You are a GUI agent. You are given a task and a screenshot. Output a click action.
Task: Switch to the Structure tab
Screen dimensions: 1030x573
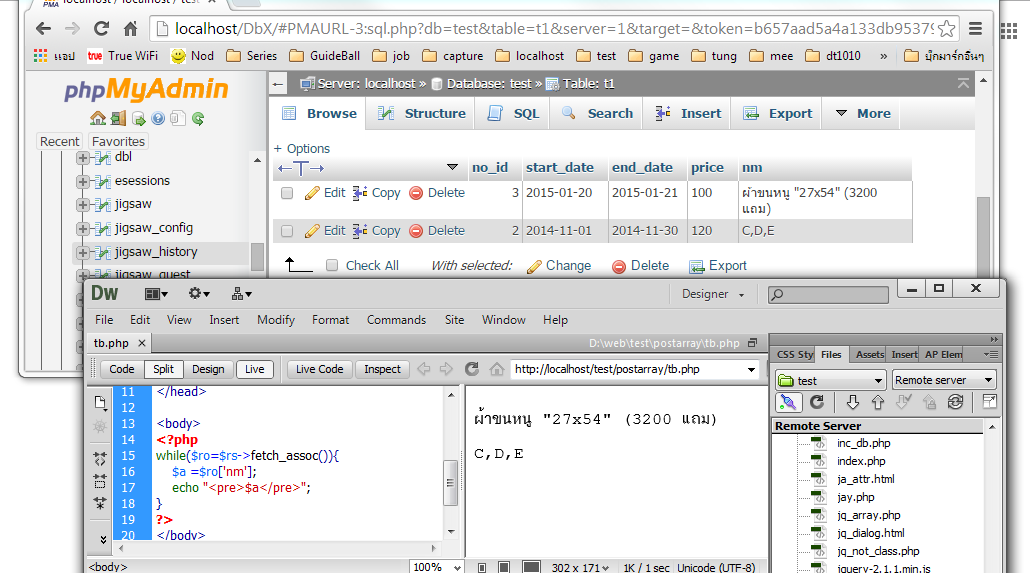coord(422,114)
